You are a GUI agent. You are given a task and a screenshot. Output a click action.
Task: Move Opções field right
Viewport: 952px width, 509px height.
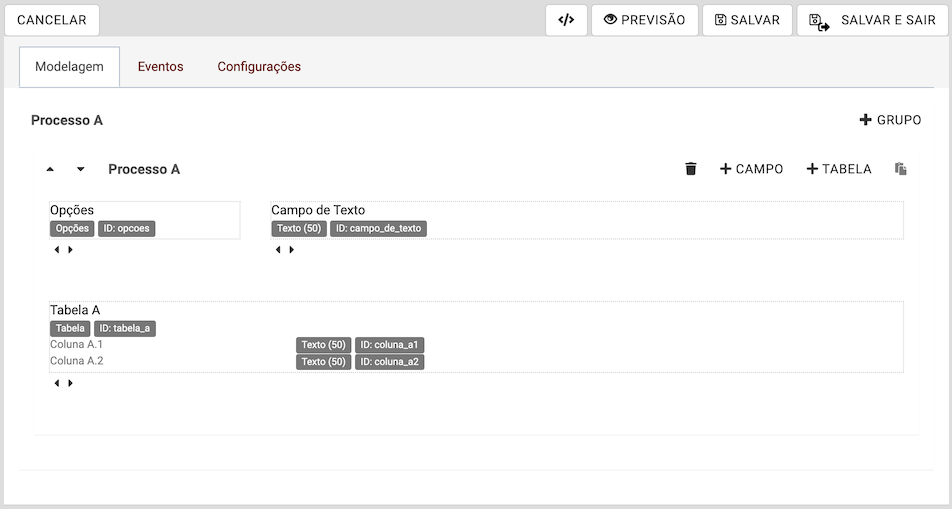click(x=70, y=250)
